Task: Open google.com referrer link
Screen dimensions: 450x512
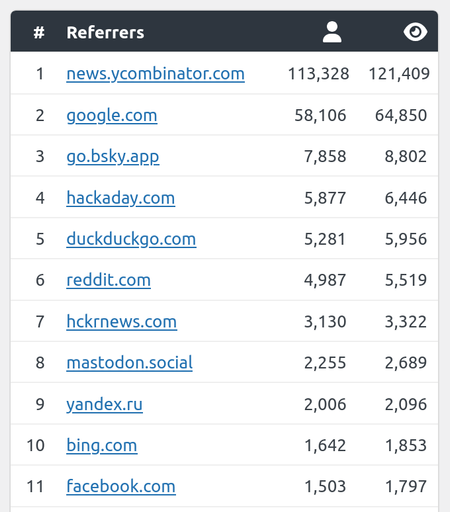Action: [112, 116]
